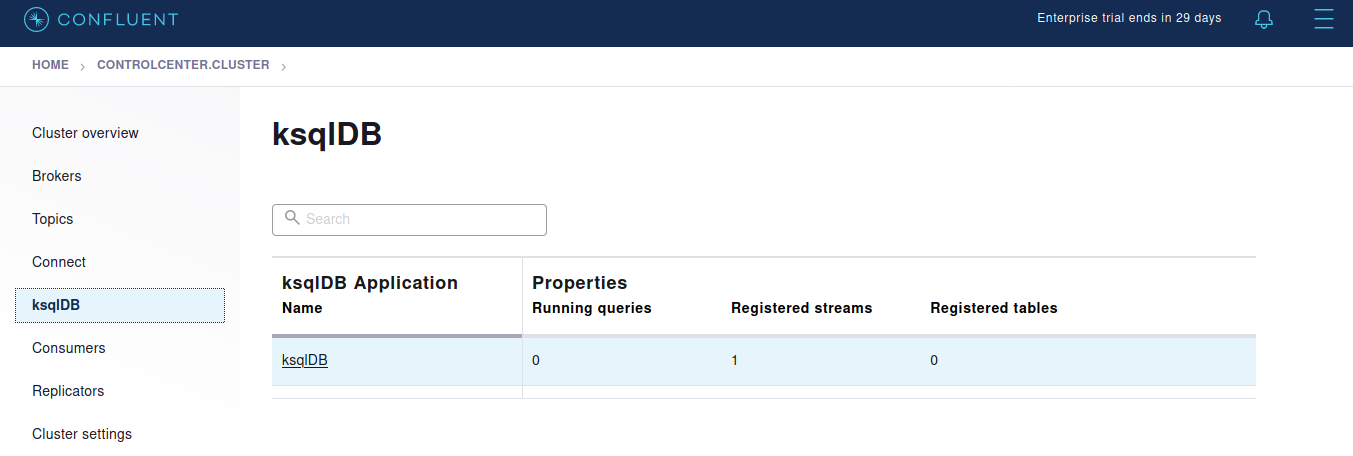Open the hamburger menu
Viewport: 1353px width, 456px height.
point(1324,19)
